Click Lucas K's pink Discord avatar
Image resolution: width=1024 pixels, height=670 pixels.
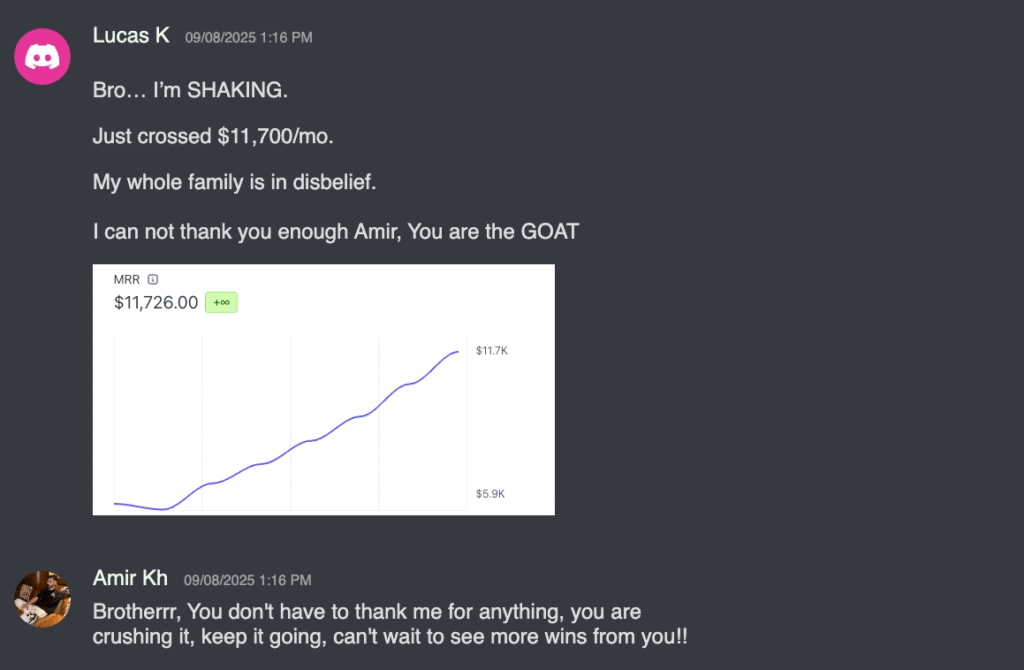point(42,57)
